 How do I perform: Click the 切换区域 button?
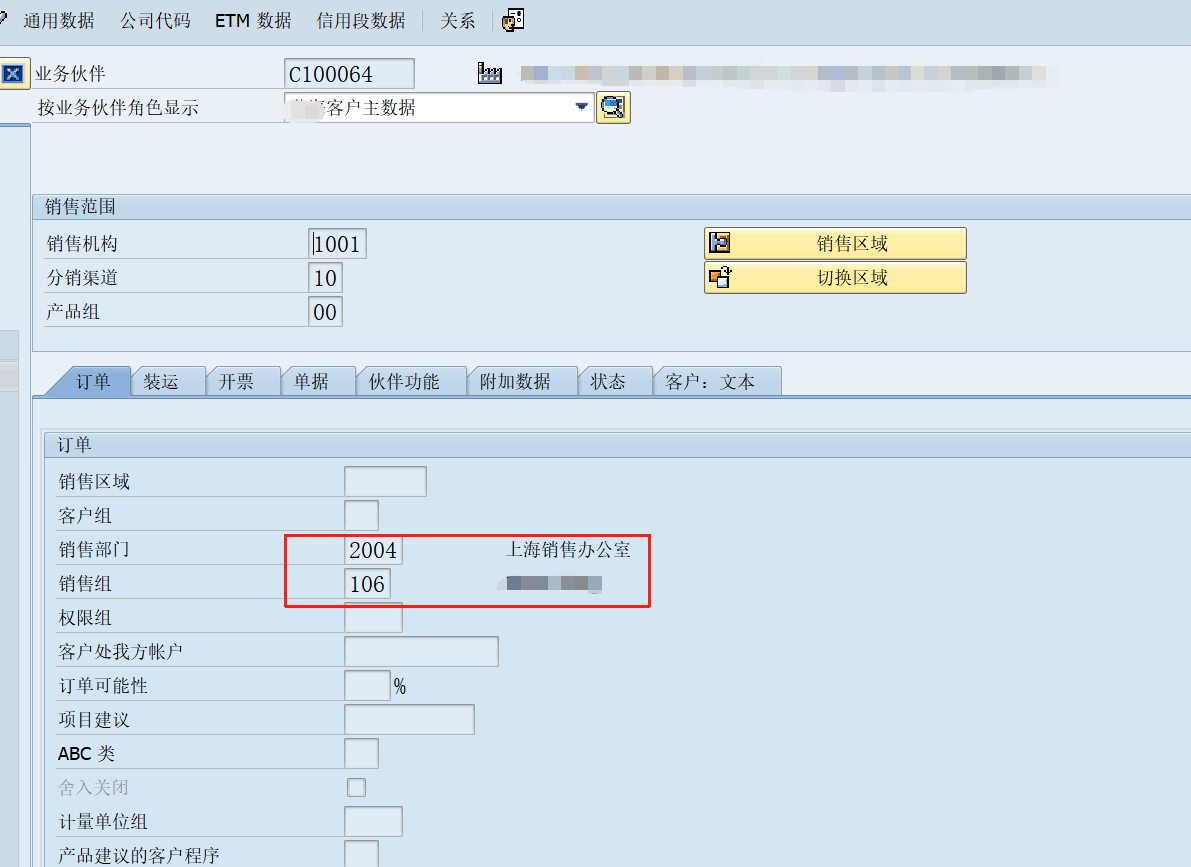pyautogui.click(x=836, y=277)
